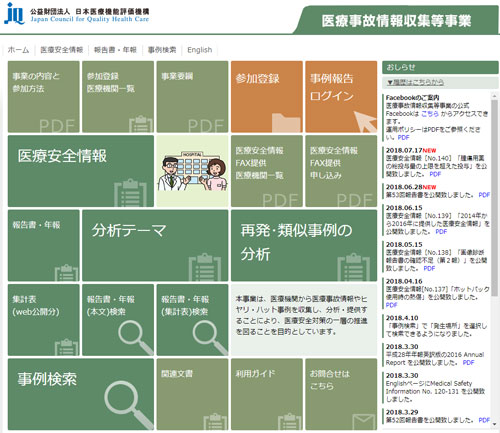500x433 pixels.
Task: Click the JQ logo in the header
Action: (x=14, y=13)
